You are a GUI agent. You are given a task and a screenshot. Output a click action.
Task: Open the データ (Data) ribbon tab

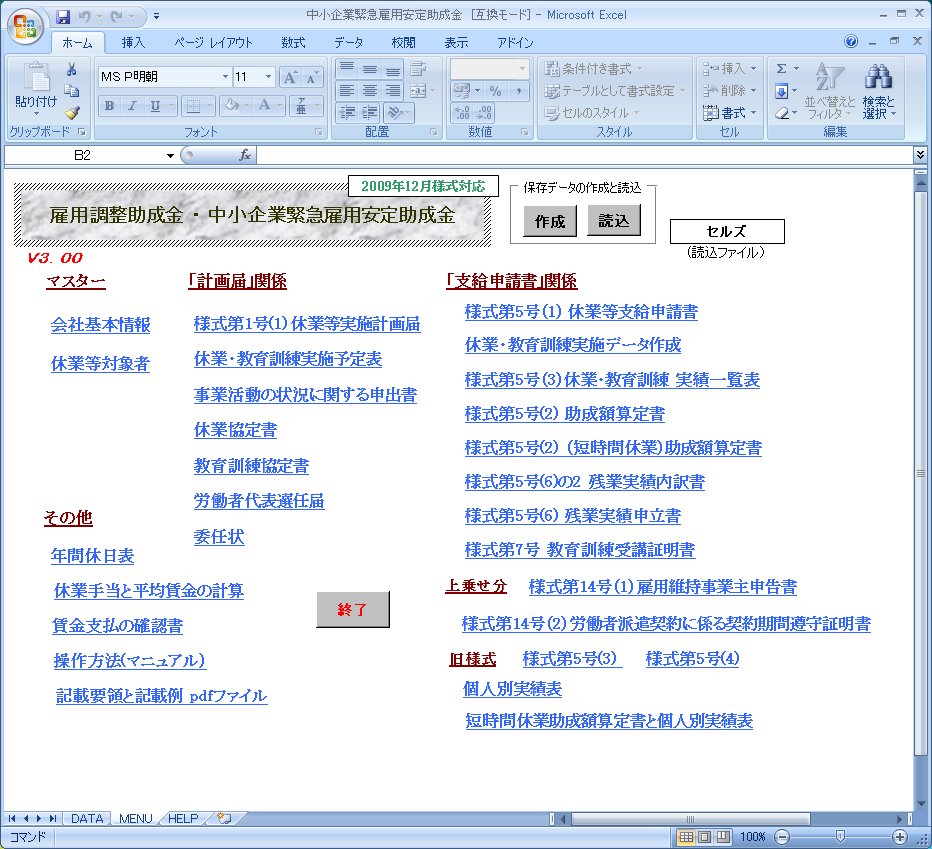click(348, 42)
